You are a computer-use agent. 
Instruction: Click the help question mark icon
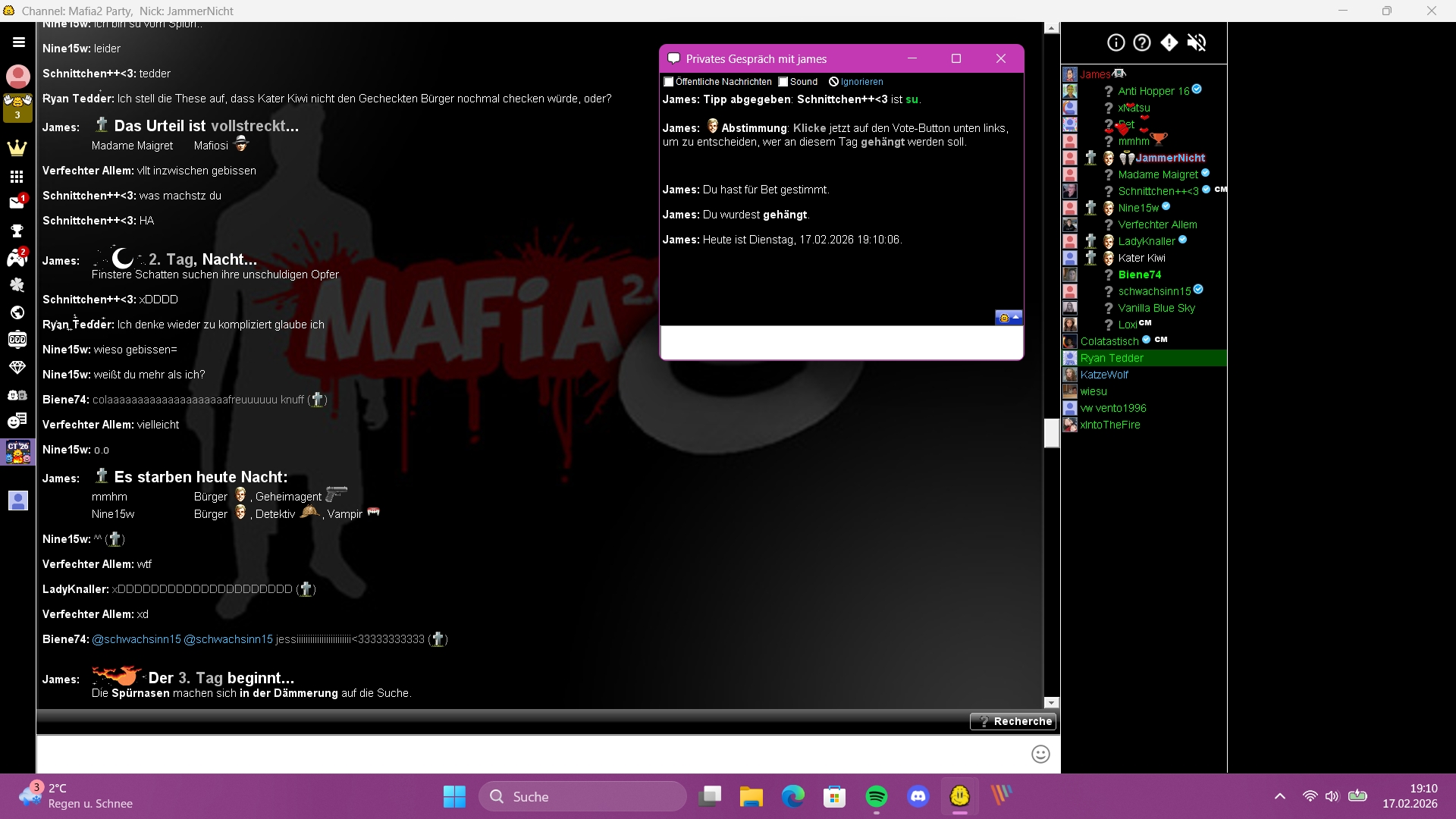click(x=1142, y=42)
